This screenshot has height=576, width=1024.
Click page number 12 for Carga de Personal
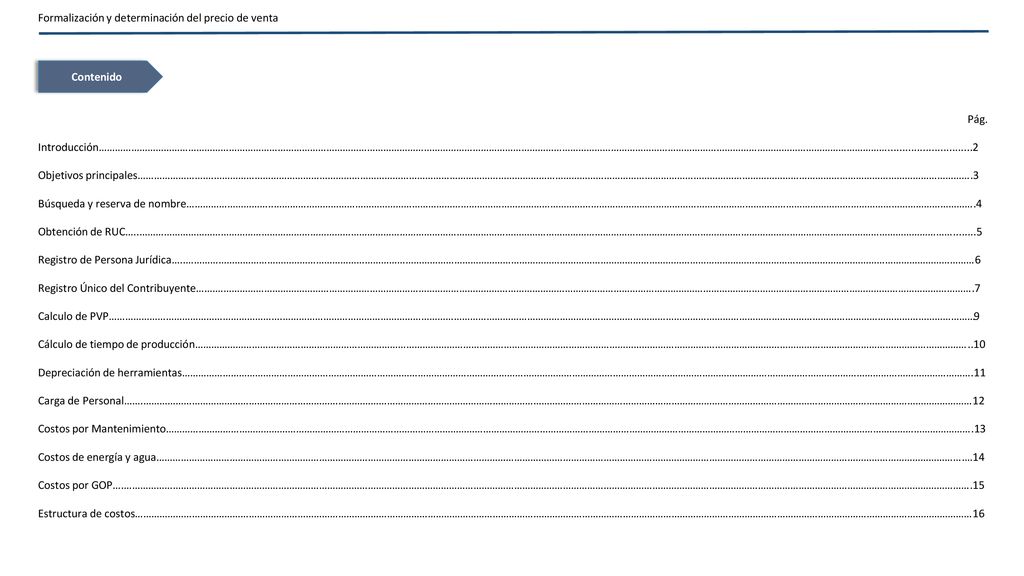978,401
